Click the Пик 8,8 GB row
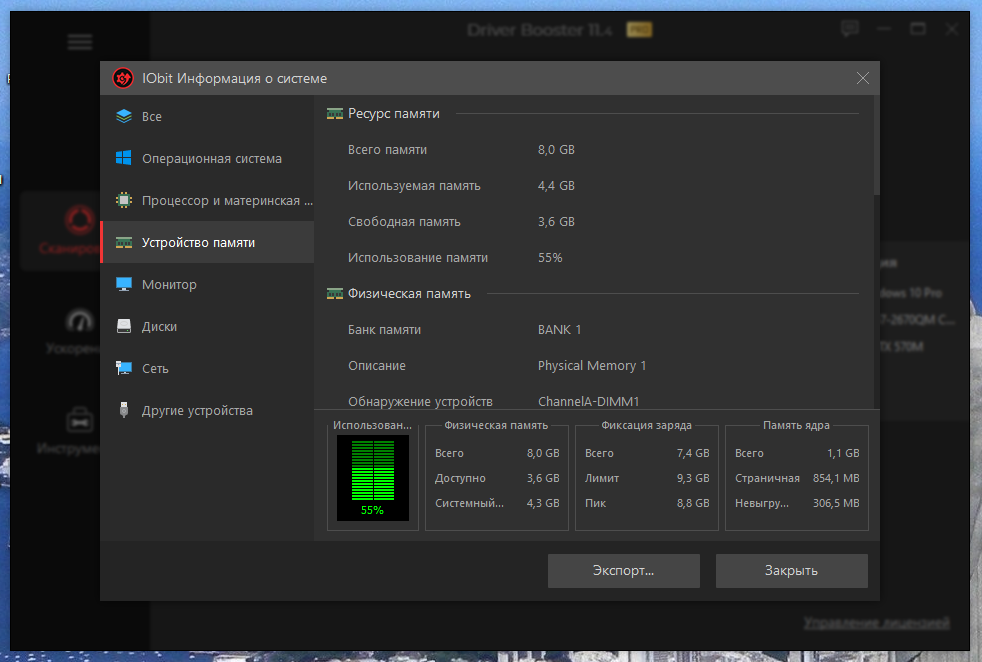The image size is (982, 662). [x=647, y=503]
